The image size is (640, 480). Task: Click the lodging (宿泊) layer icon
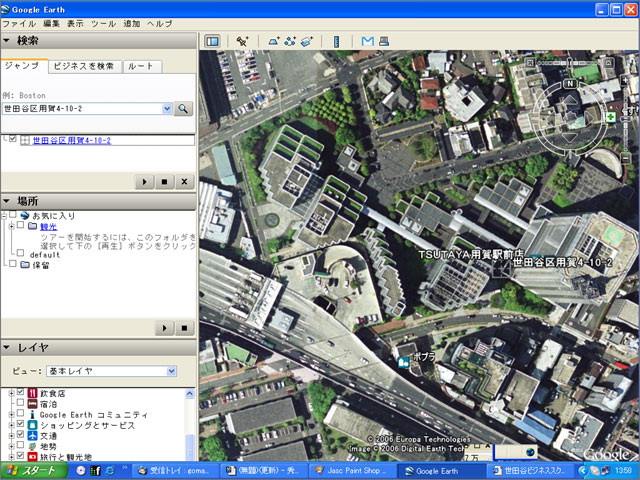32,404
